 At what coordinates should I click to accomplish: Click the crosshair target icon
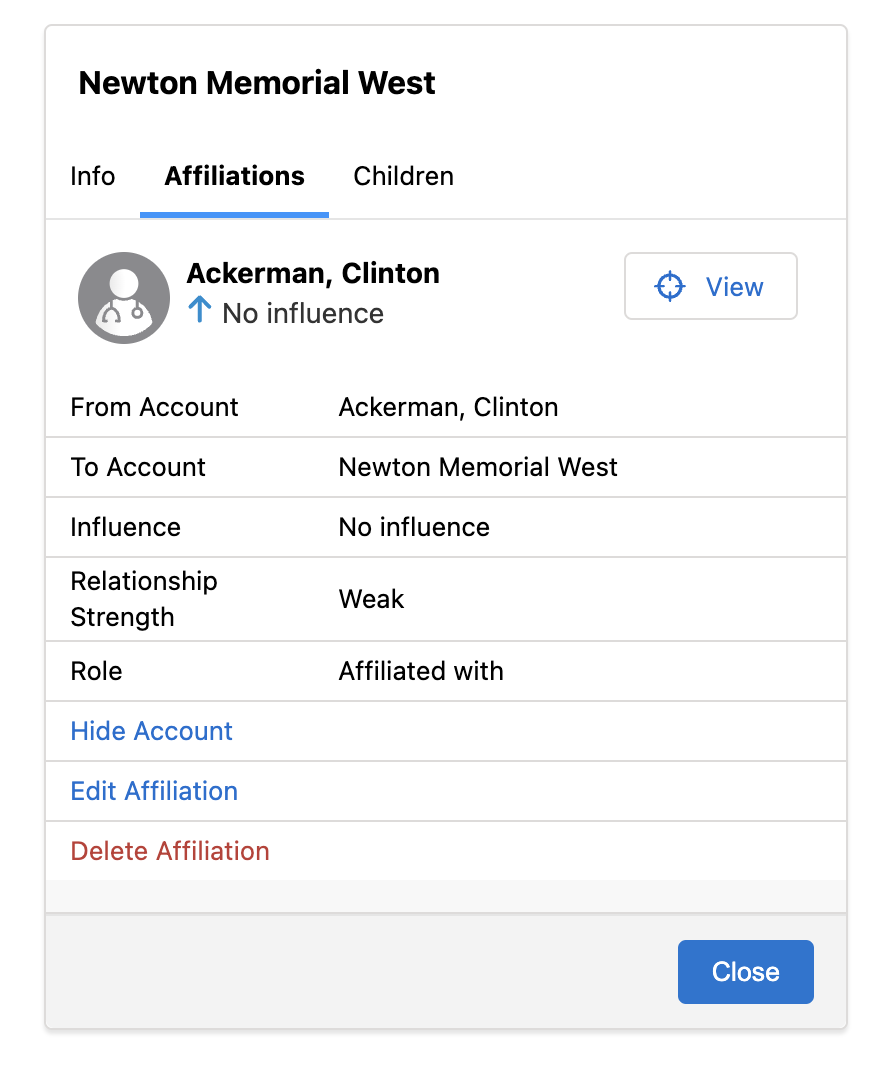[669, 287]
